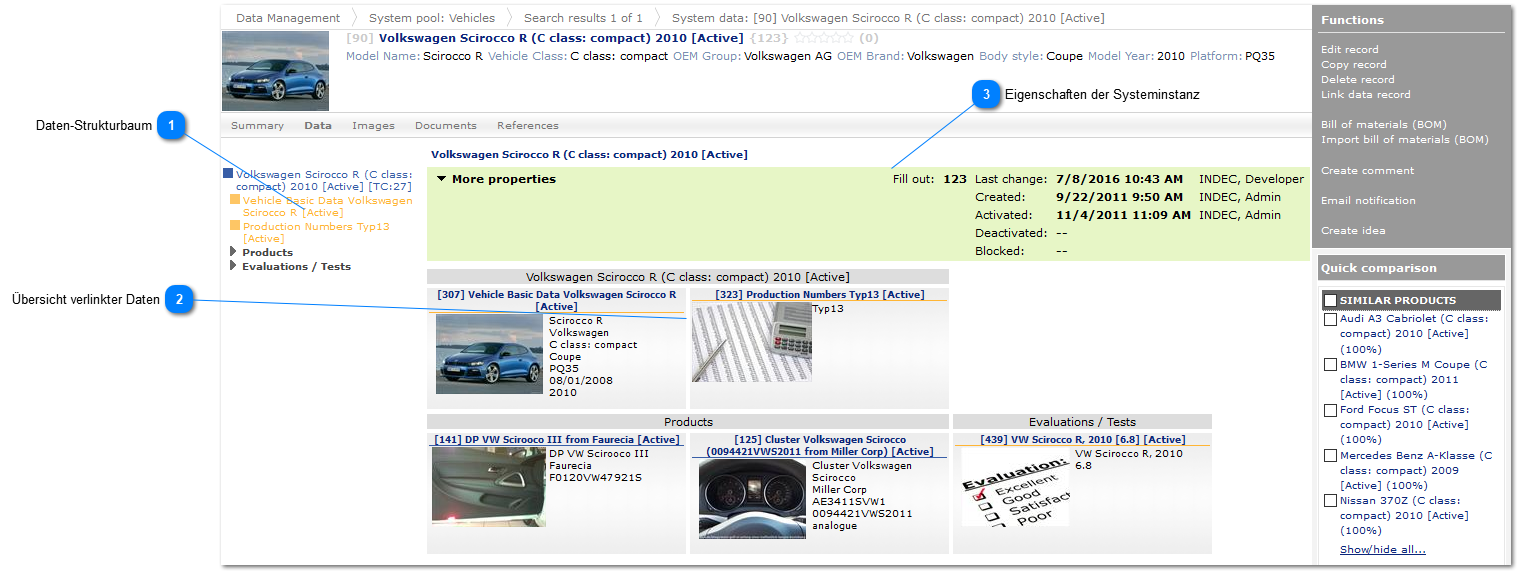The image size is (1520, 574).
Task: Expand the Evaluations / Tests tree node arrow
Action: pyautogui.click(x=234, y=266)
